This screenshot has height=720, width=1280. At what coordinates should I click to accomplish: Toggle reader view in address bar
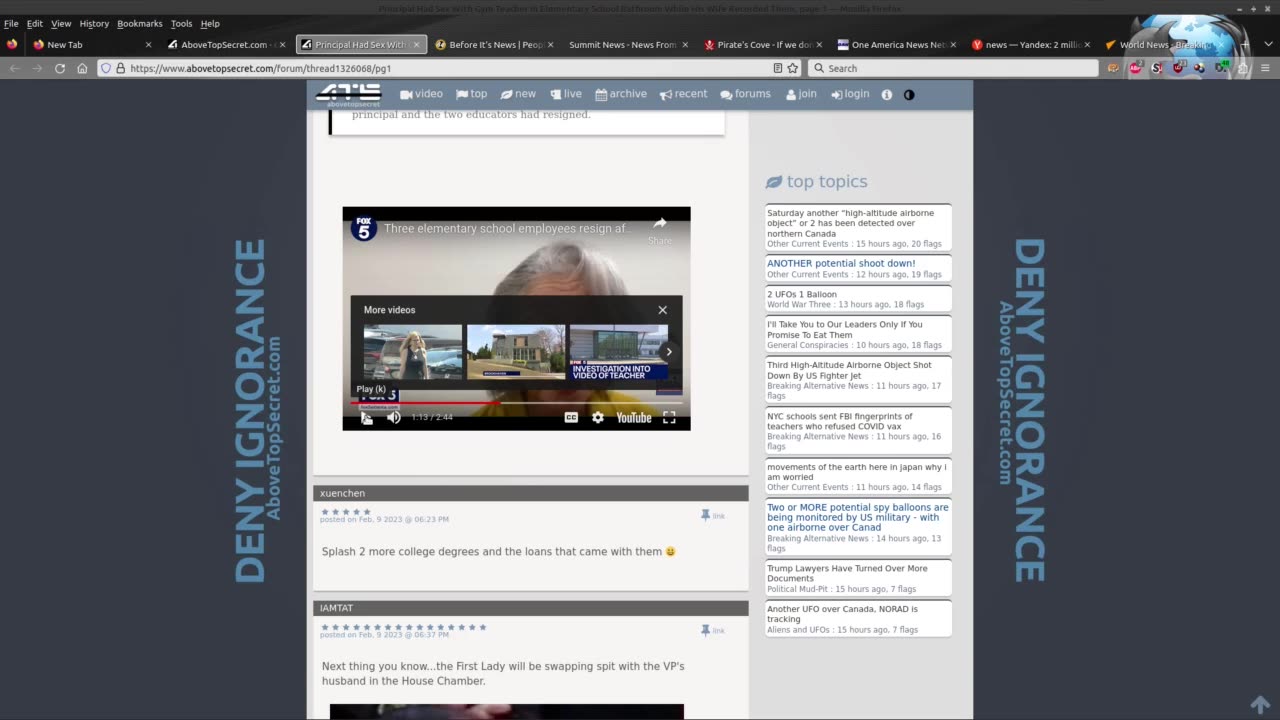pos(777,68)
